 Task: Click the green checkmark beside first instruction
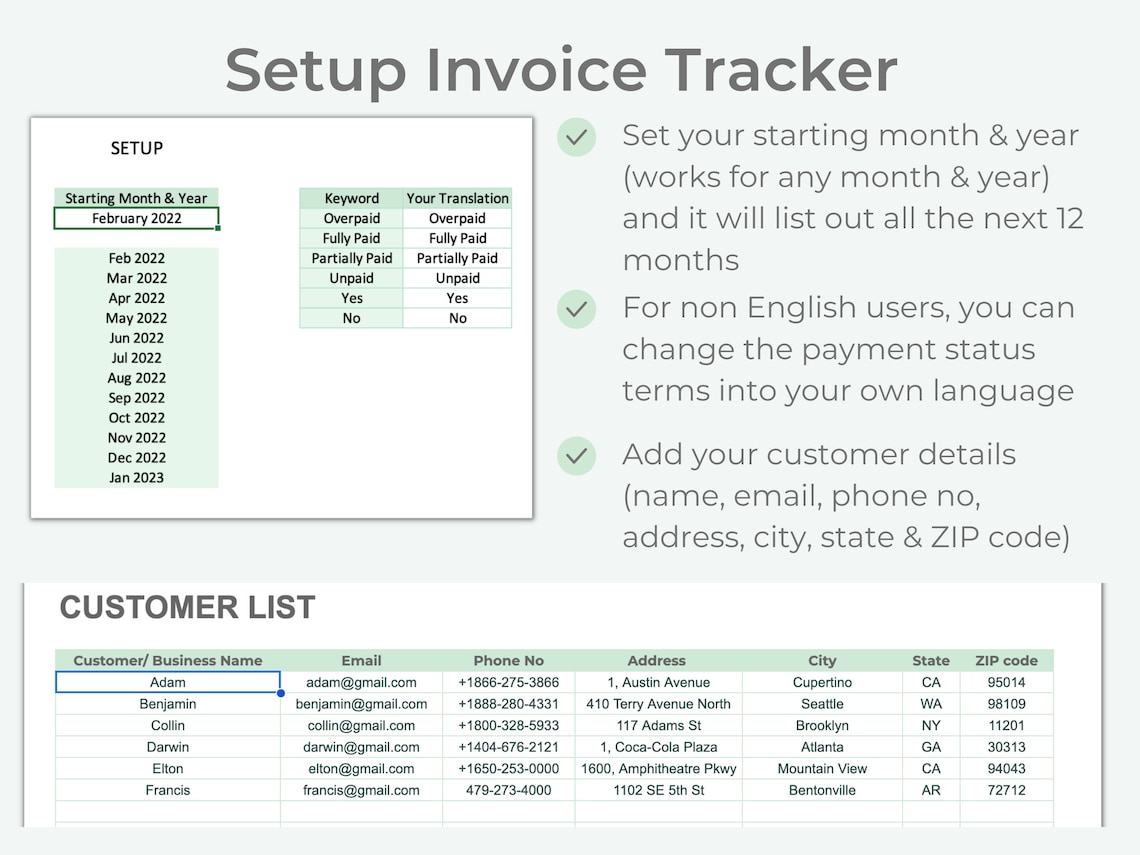576,137
